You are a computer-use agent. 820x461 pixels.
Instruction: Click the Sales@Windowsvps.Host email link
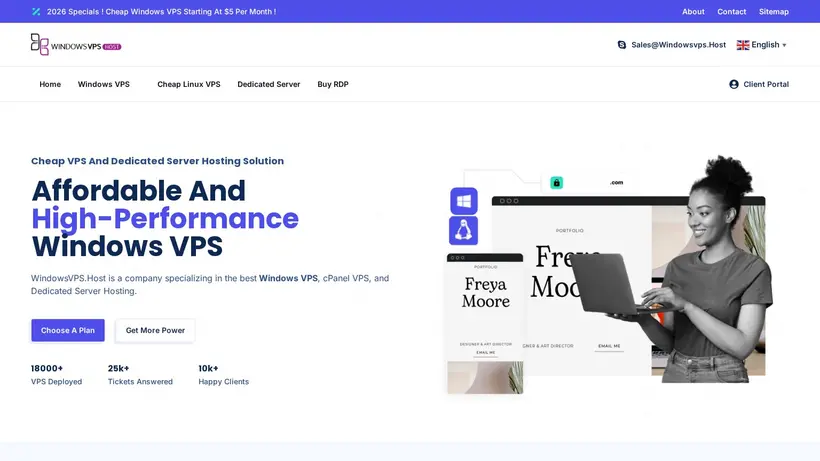coord(678,45)
